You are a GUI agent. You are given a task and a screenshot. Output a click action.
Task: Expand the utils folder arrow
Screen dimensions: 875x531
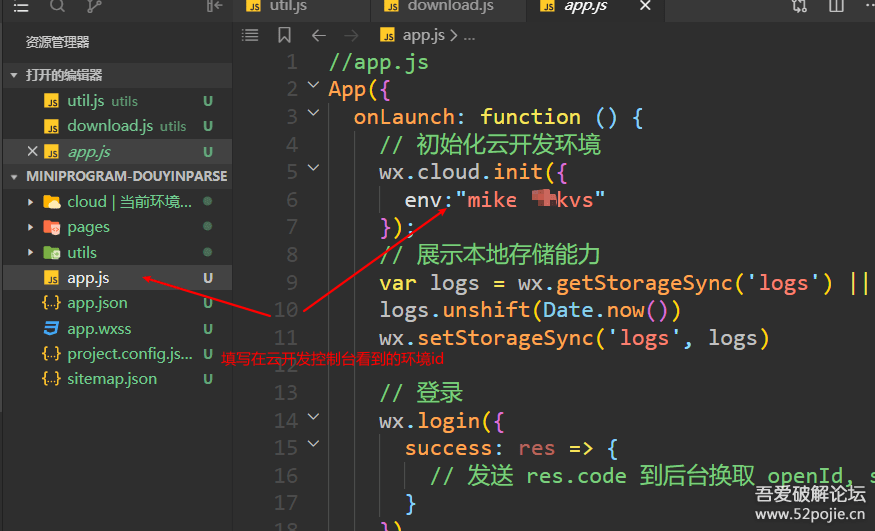pyautogui.click(x=31, y=253)
